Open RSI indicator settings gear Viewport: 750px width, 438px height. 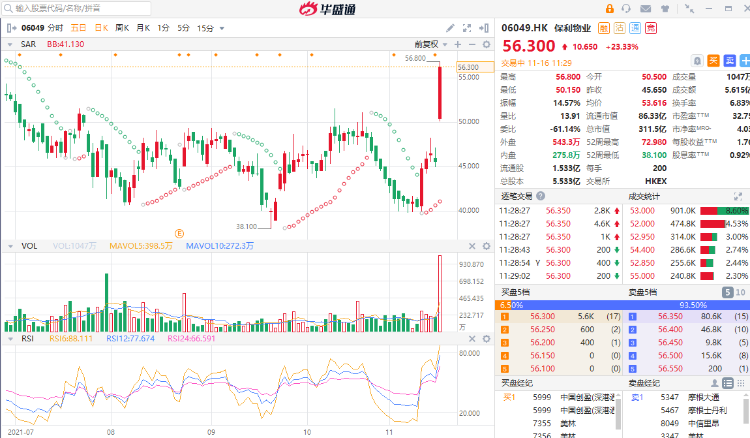pyautogui.click(x=486, y=339)
